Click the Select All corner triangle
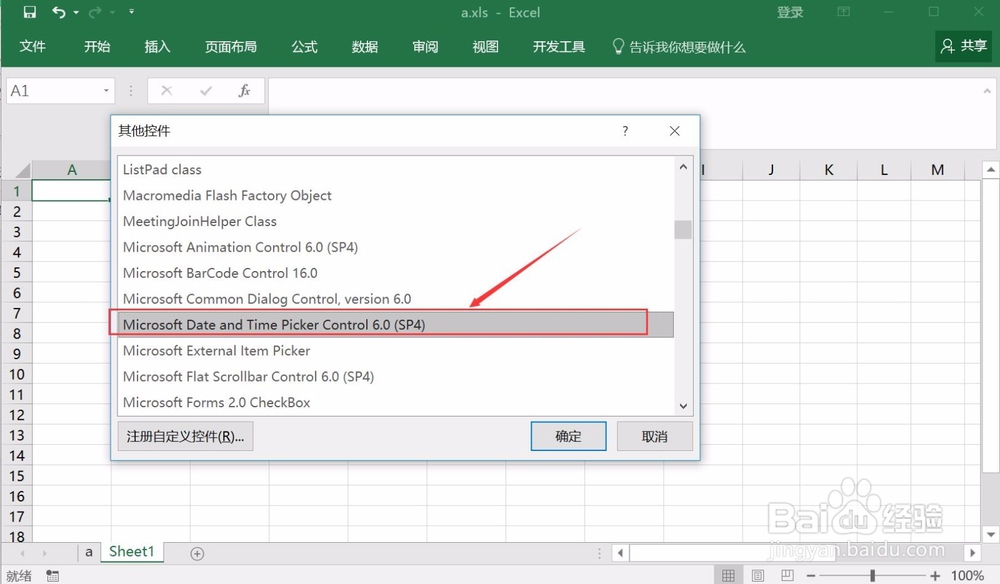The width and height of the screenshot is (1000, 584). tap(22, 170)
